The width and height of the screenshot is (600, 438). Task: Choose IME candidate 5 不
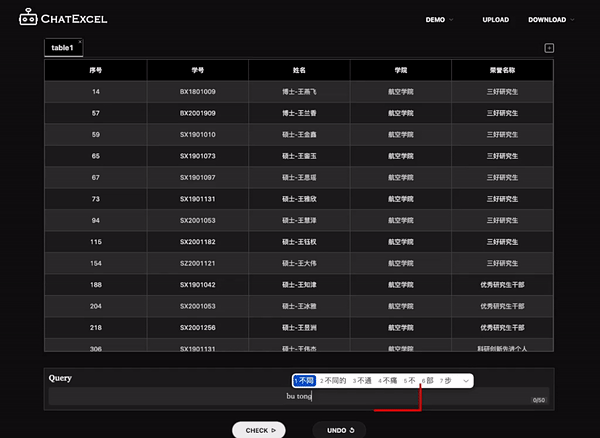click(x=409, y=381)
